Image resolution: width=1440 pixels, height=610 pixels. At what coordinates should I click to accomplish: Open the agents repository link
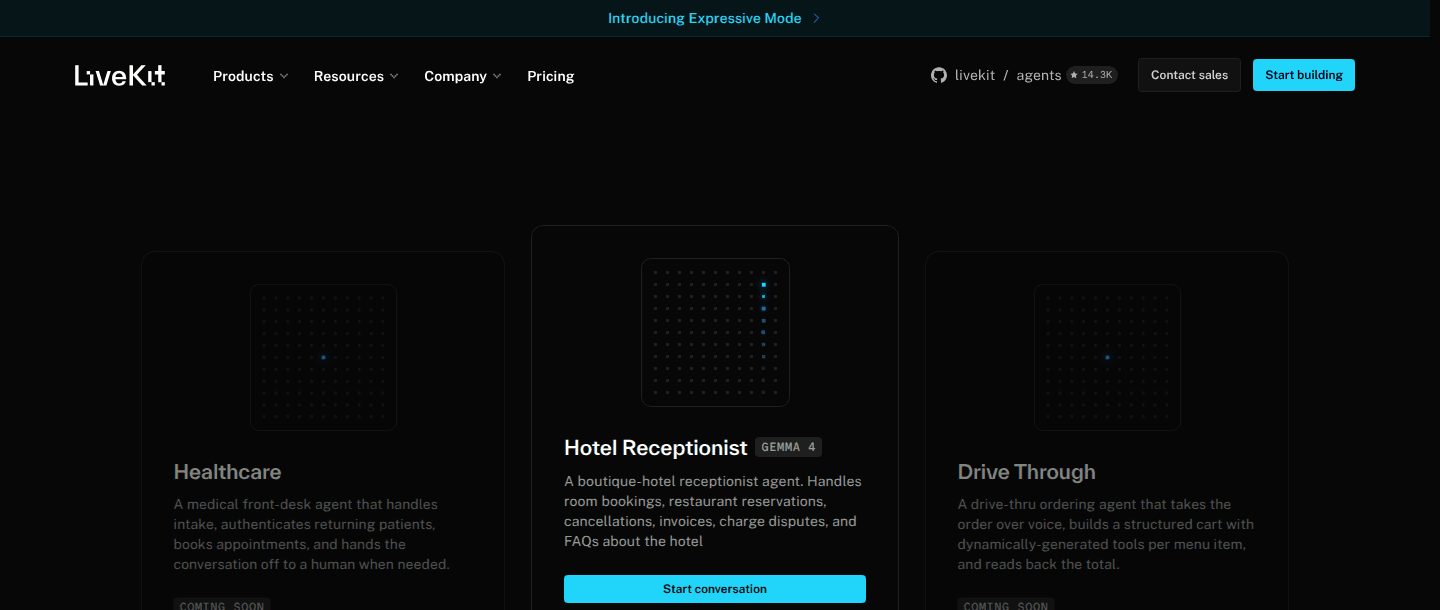(x=1038, y=75)
